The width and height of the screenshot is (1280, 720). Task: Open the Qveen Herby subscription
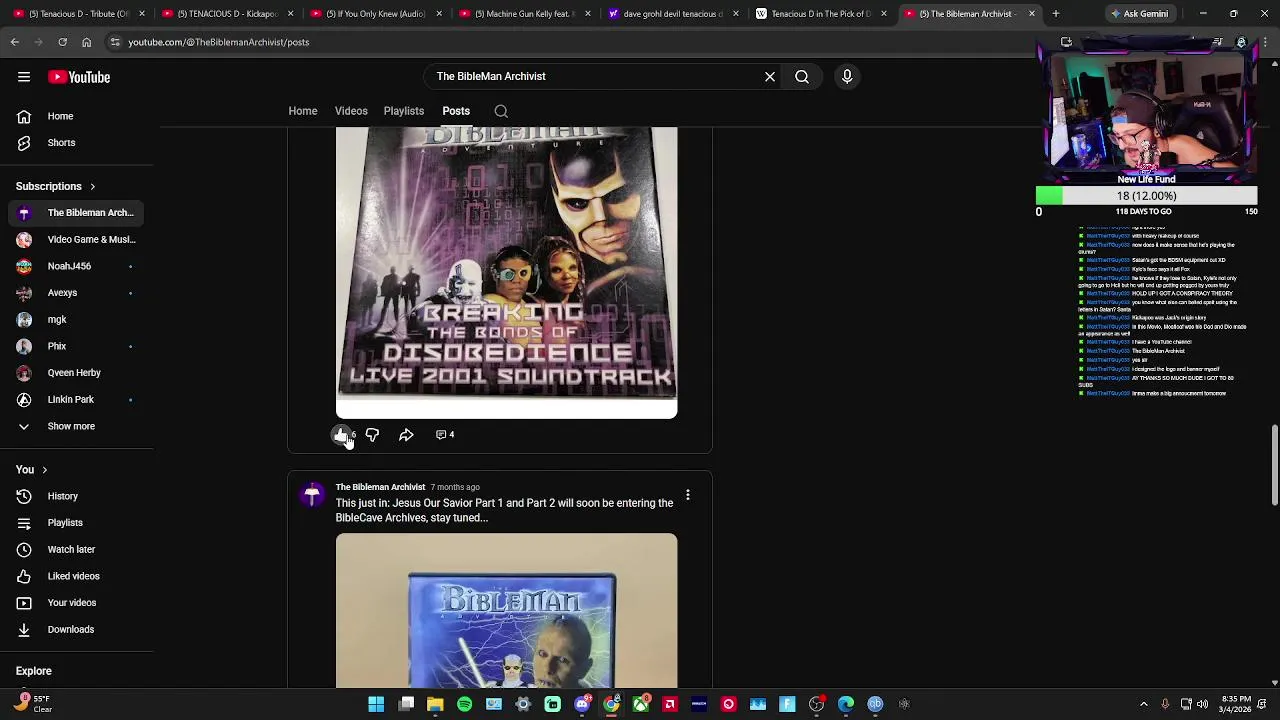[x=77, y=373]
